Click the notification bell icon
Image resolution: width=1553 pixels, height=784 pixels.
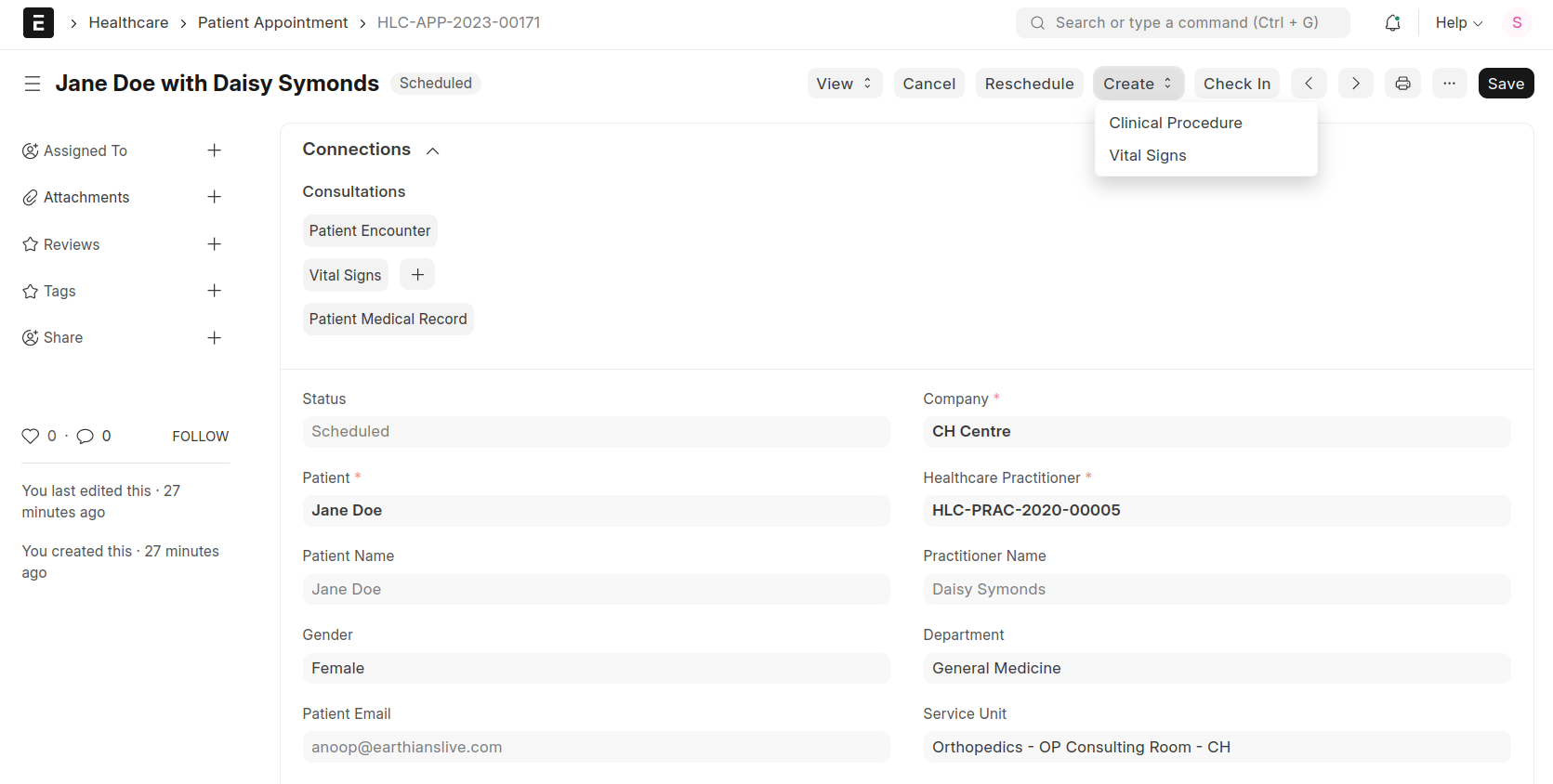[1392, 23]
